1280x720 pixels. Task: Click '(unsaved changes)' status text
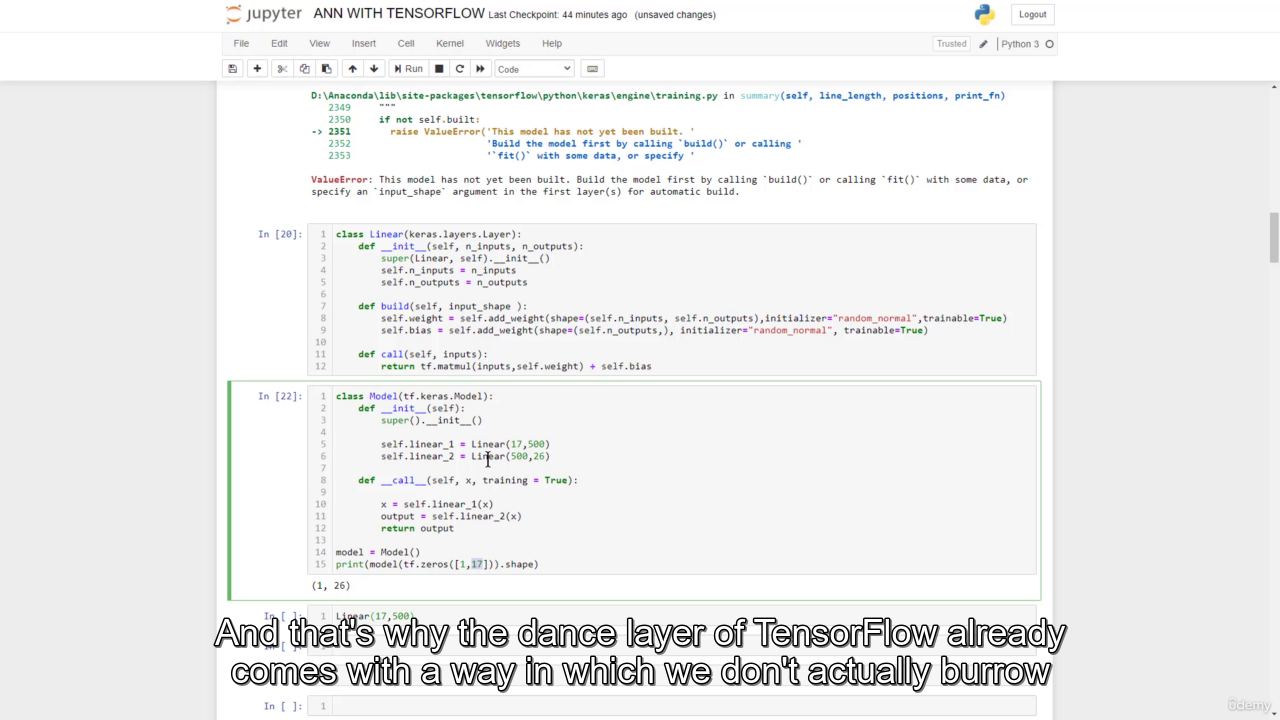click(675, 15)
